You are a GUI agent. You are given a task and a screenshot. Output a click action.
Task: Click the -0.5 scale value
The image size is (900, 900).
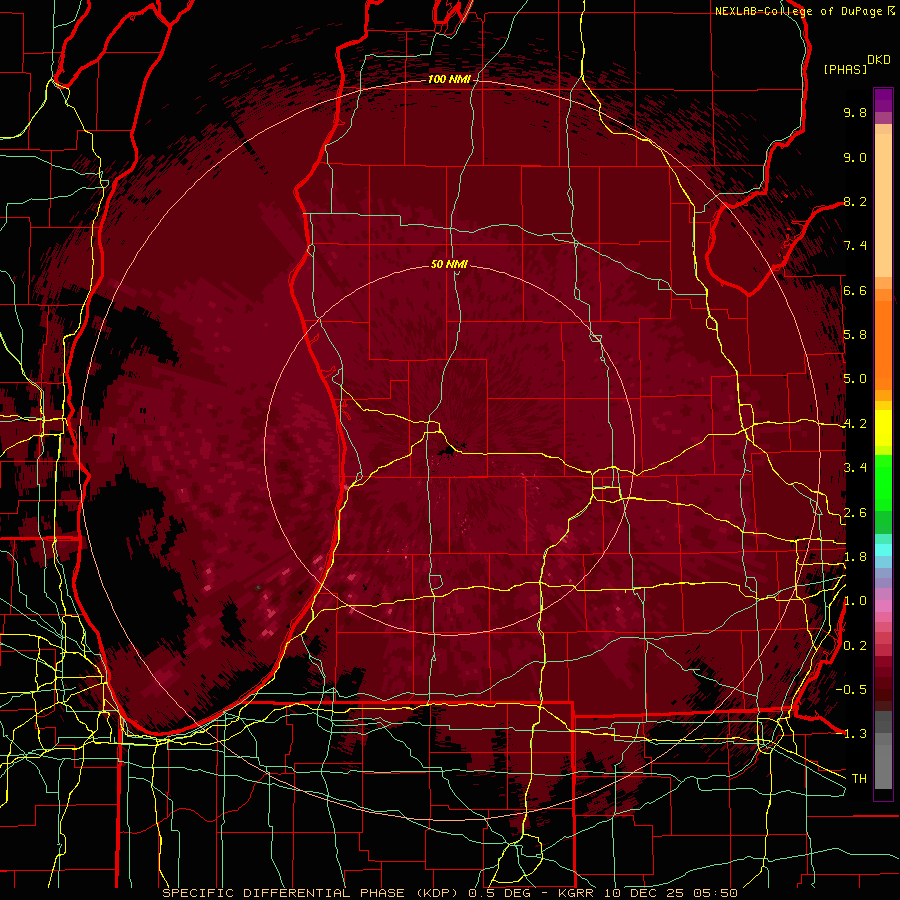851,690
